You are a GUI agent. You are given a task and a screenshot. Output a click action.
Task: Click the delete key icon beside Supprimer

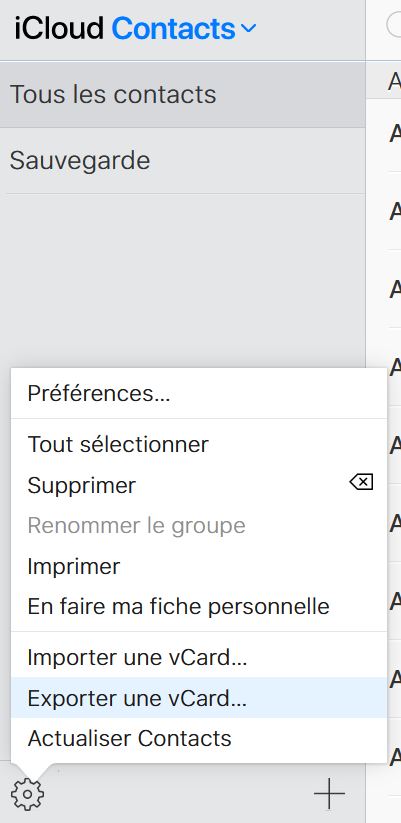(x=361, y=482)
